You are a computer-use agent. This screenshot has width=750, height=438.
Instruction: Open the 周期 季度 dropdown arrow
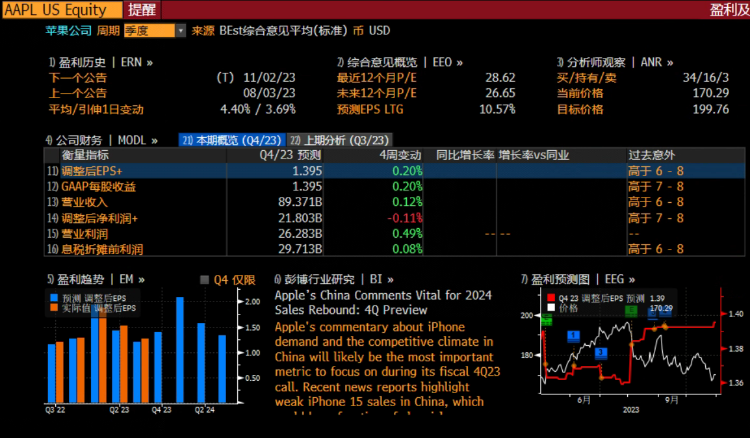pos(180,31)
